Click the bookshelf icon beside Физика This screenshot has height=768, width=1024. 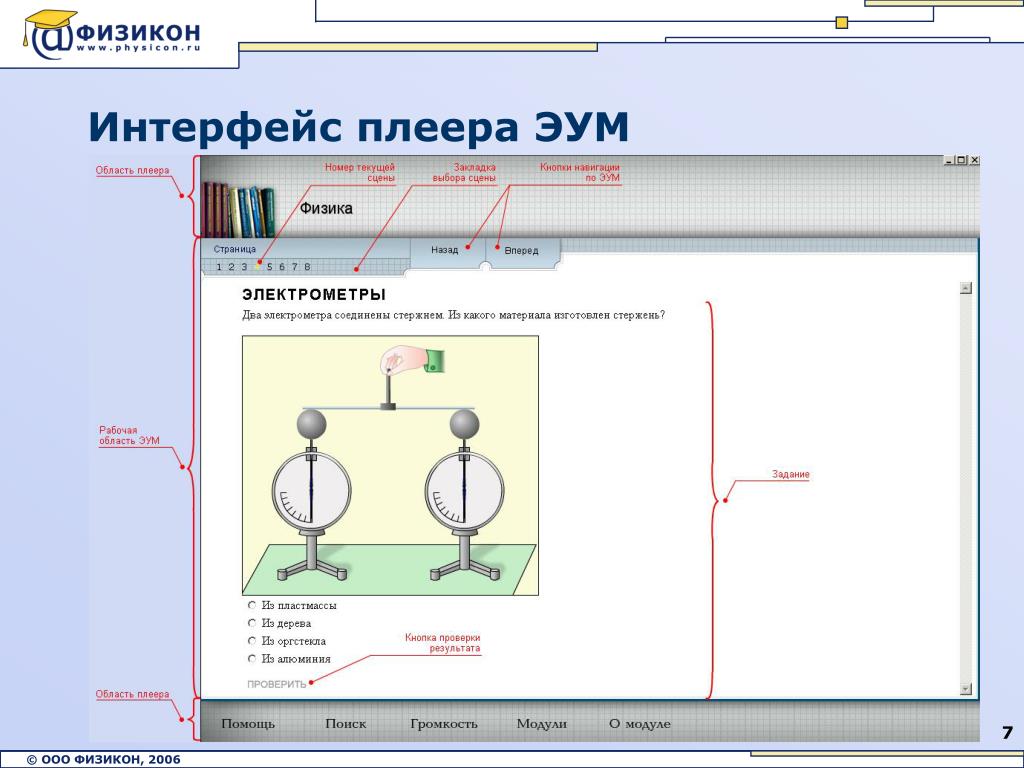238,209
